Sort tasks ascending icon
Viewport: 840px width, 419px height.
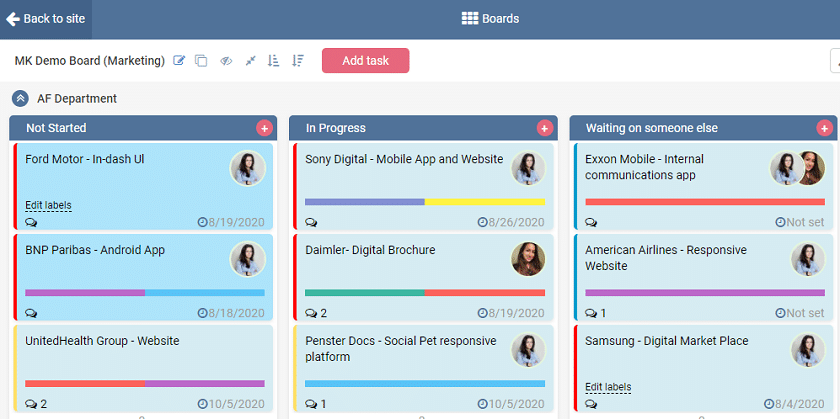coord(274,61)
